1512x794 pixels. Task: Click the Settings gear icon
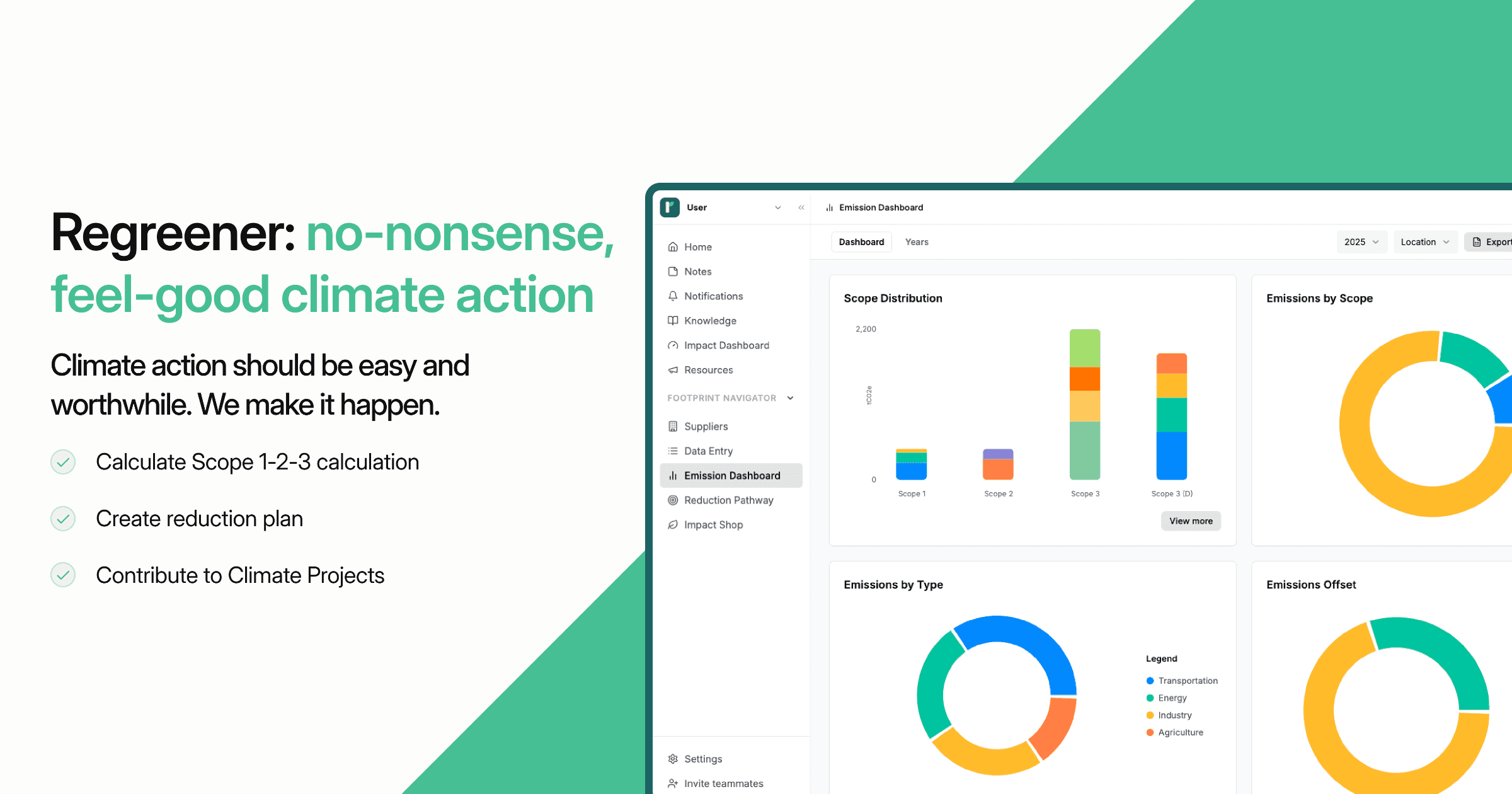(673, 759)
